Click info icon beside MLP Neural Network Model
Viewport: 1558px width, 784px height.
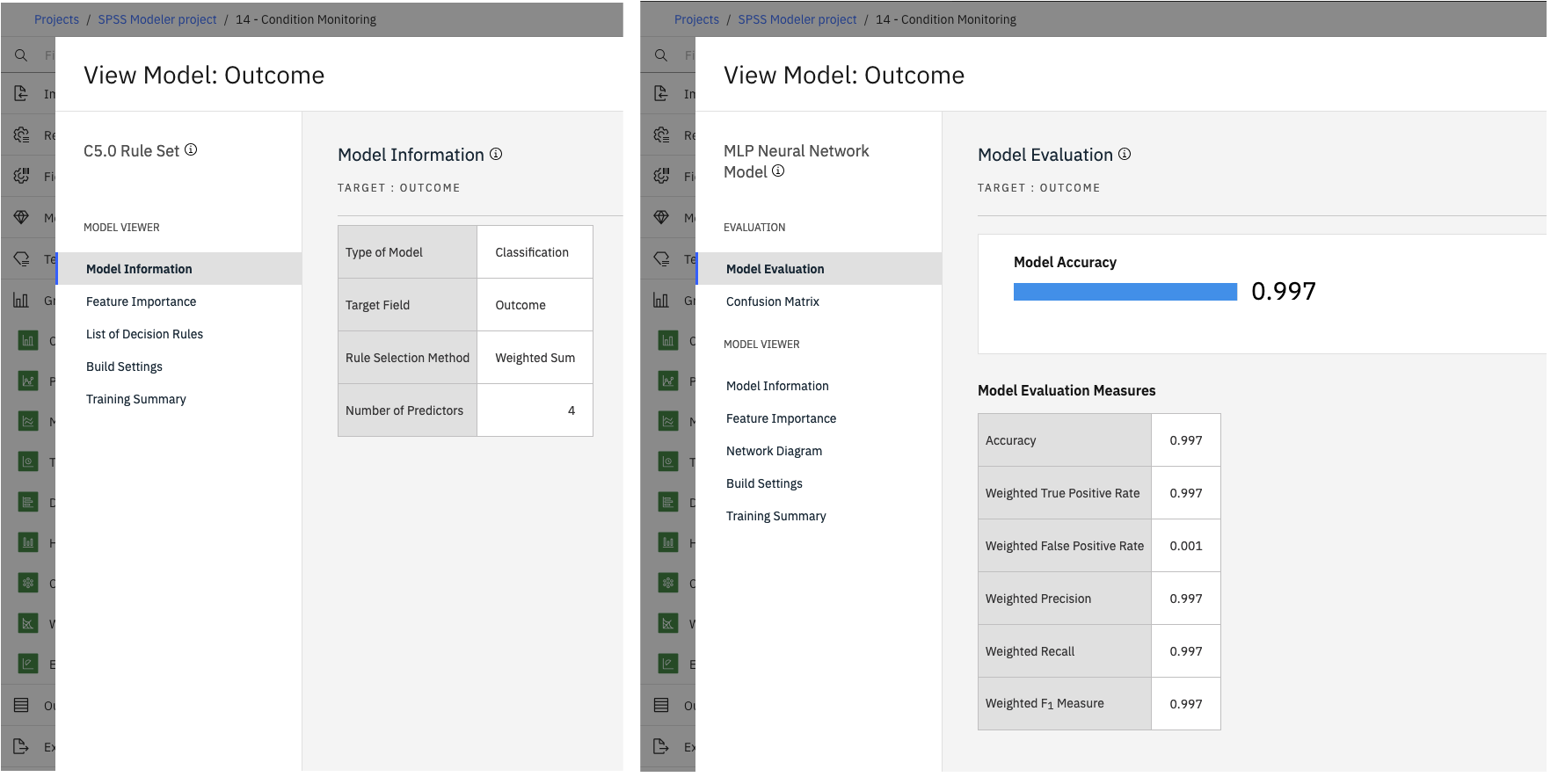pyautogui.click(x=778, y=171)
